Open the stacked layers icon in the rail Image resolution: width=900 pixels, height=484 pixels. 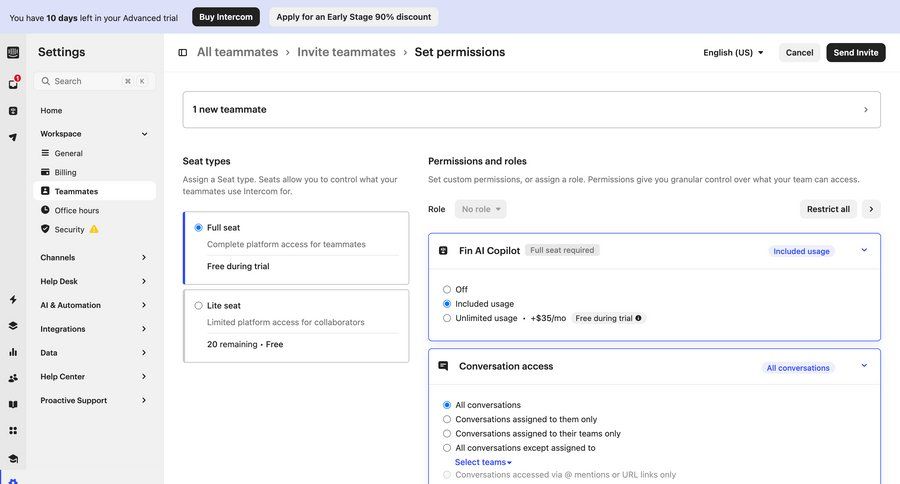13,326
